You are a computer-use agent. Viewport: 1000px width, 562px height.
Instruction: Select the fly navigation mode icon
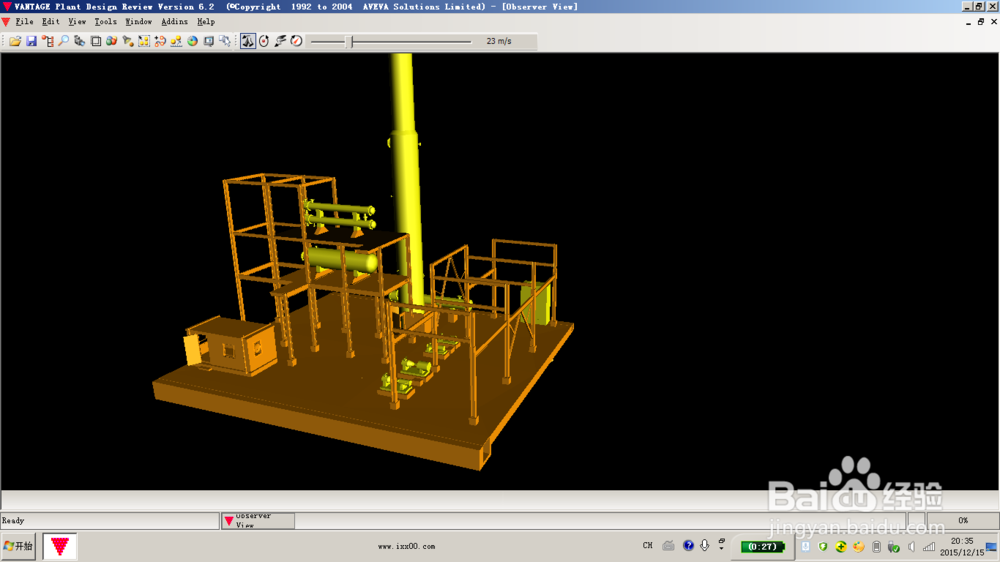[x=280, y=41]
